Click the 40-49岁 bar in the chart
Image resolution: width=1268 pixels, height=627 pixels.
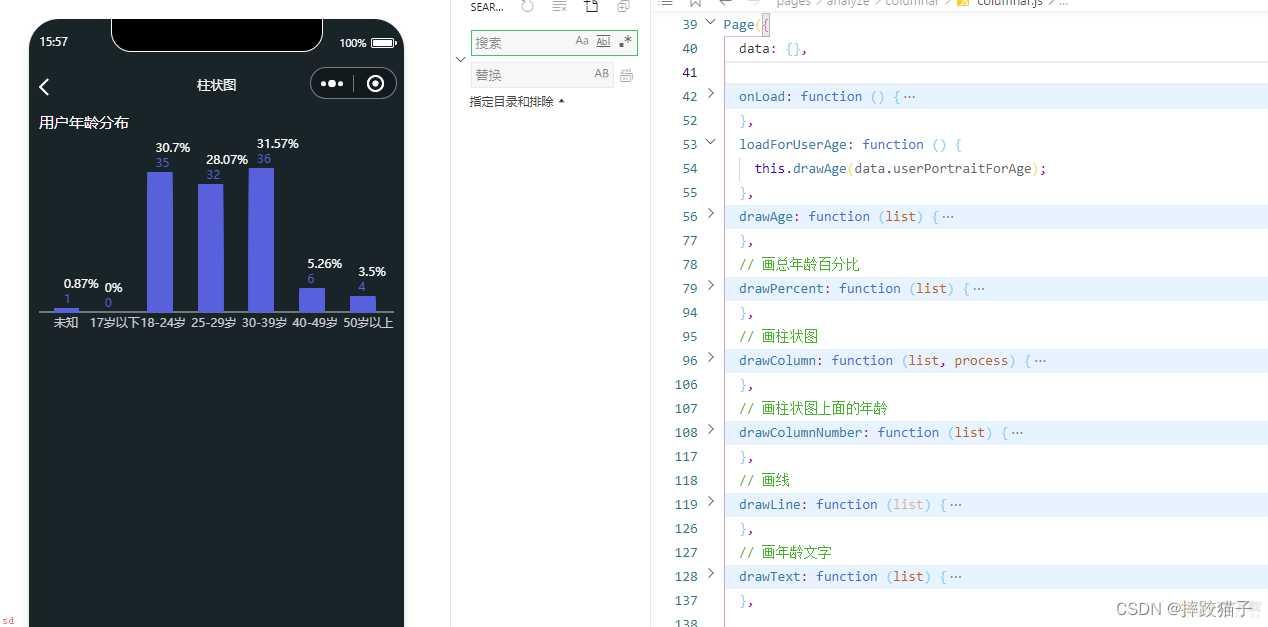312,300
